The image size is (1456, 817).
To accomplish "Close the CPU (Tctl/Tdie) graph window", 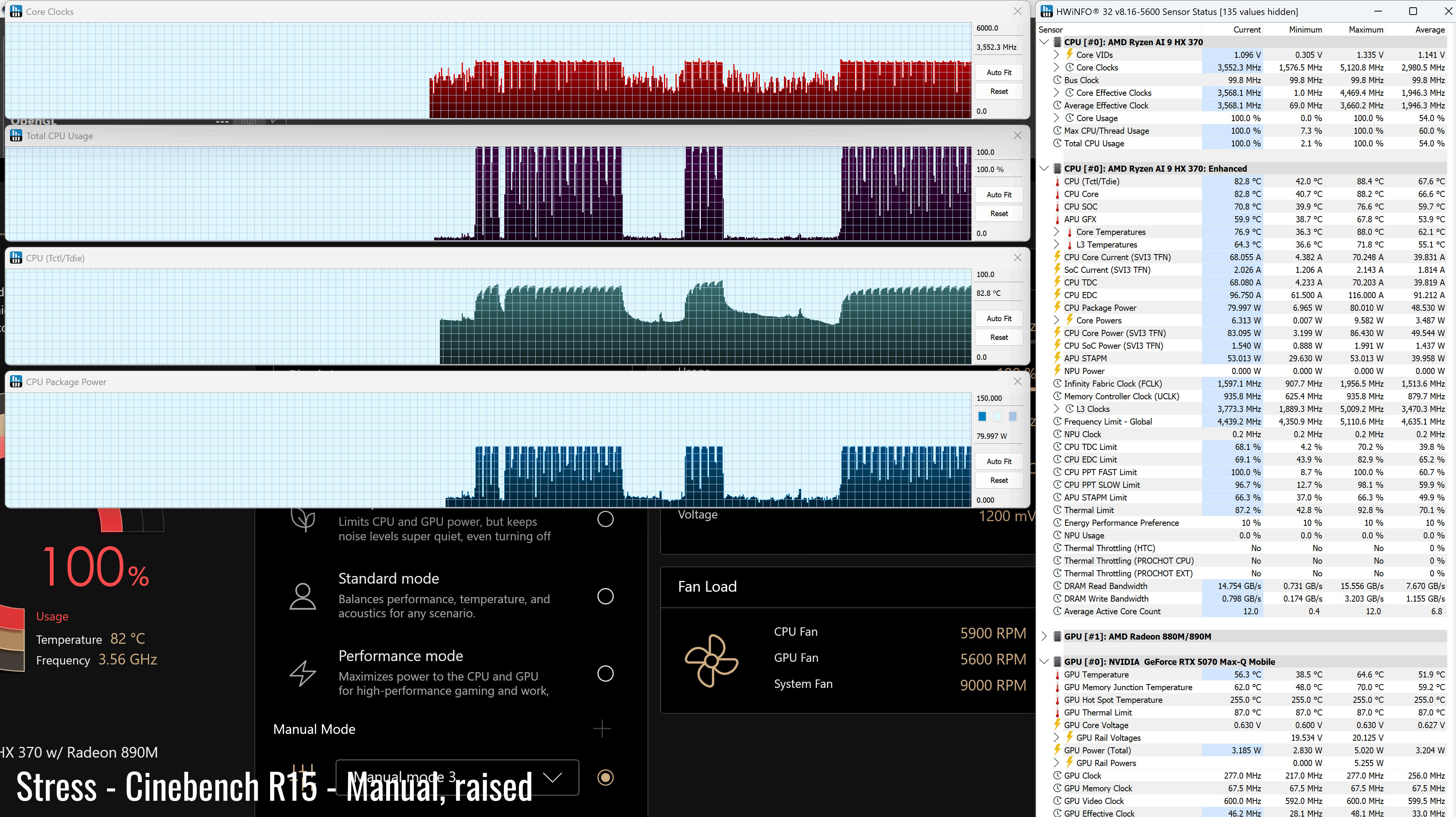I will (1017, 257).
